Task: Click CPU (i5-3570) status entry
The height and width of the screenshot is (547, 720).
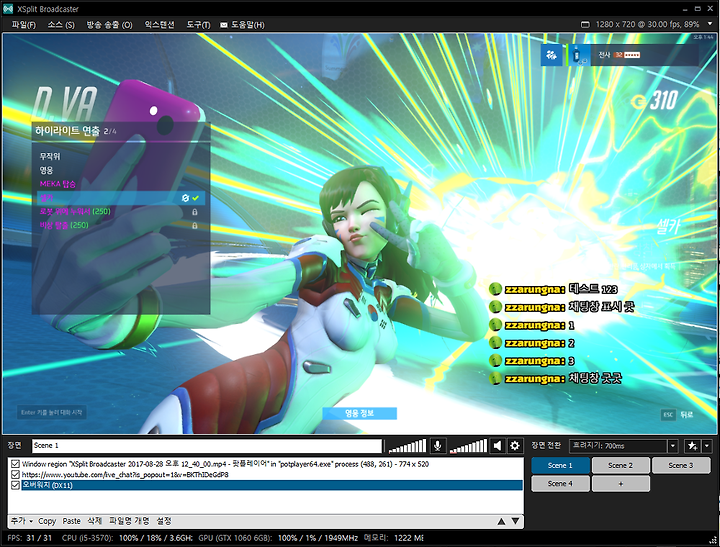Action: [127, 538]
